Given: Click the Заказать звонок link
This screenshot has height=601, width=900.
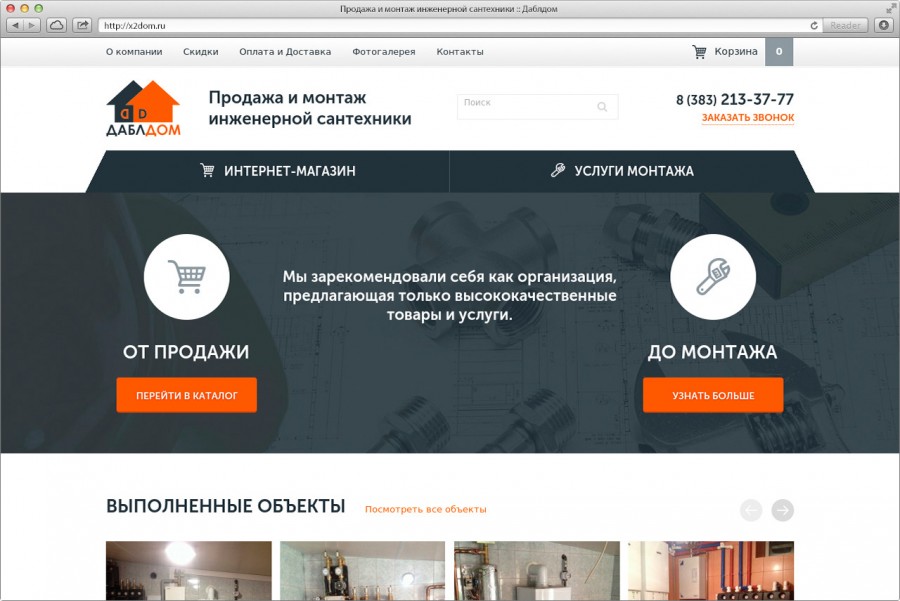Looking at the screenshot, I should coord(748,118).
